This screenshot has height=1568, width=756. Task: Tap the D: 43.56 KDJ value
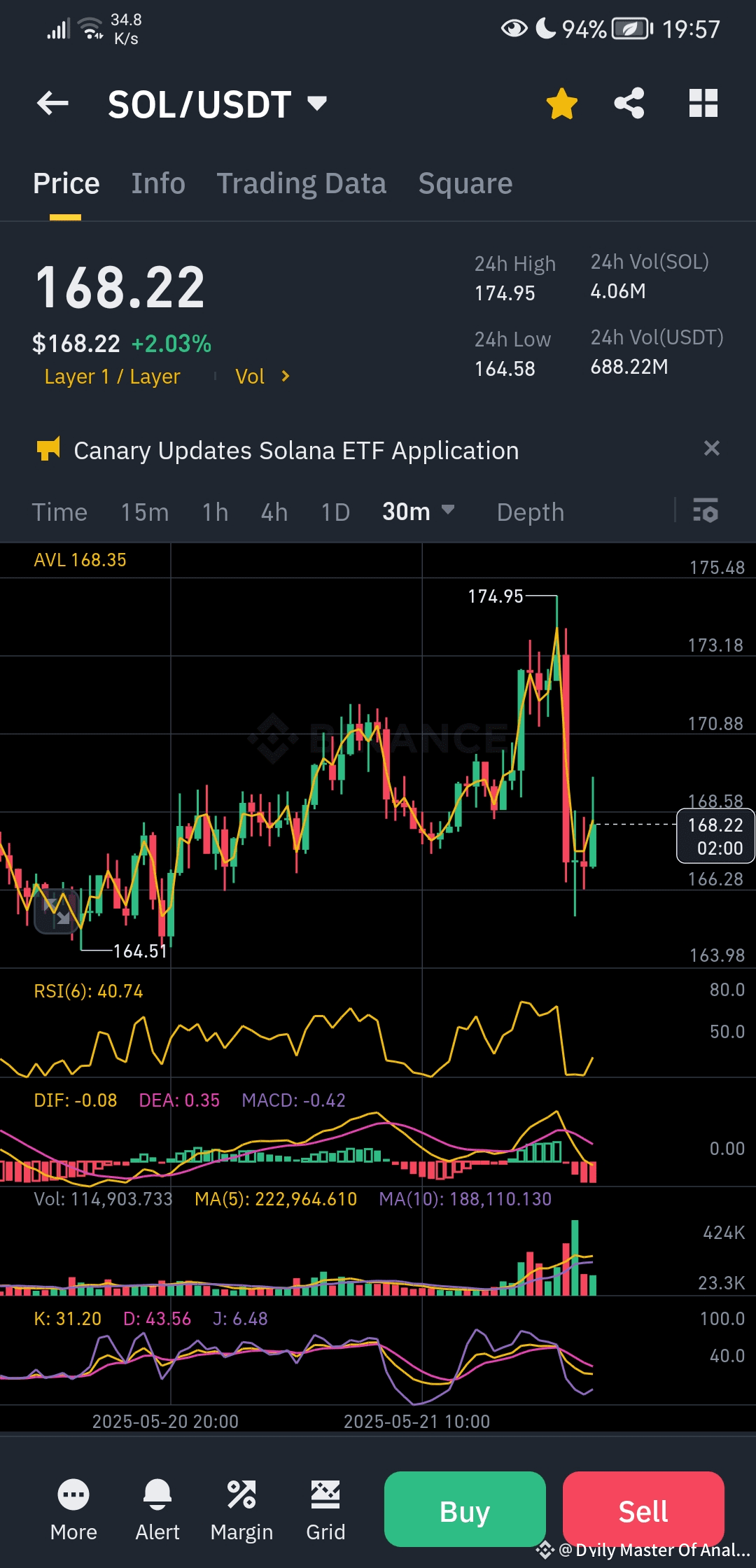pos(157,1319)
